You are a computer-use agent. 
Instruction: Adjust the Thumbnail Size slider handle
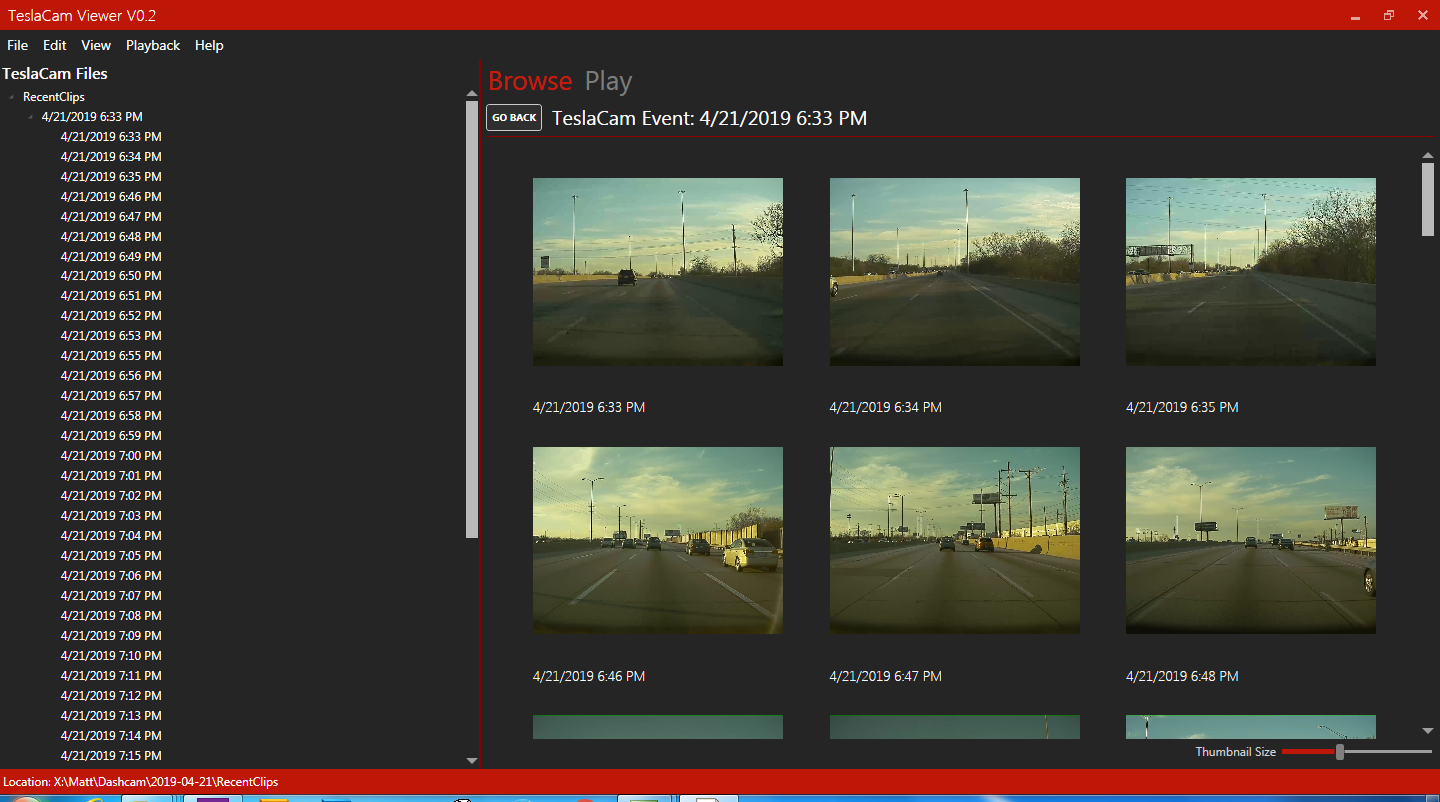click(1340, 752)
